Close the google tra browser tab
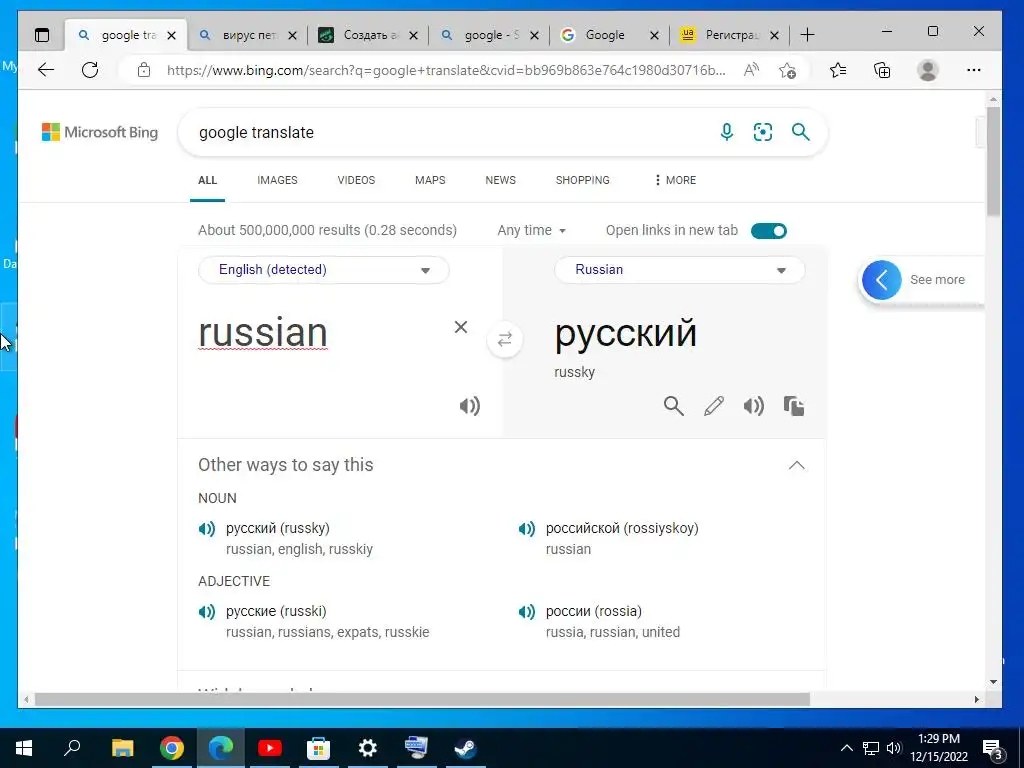The height and width of the screenshot is (768, 1024). pyautogui.click(x=171, y=35)
